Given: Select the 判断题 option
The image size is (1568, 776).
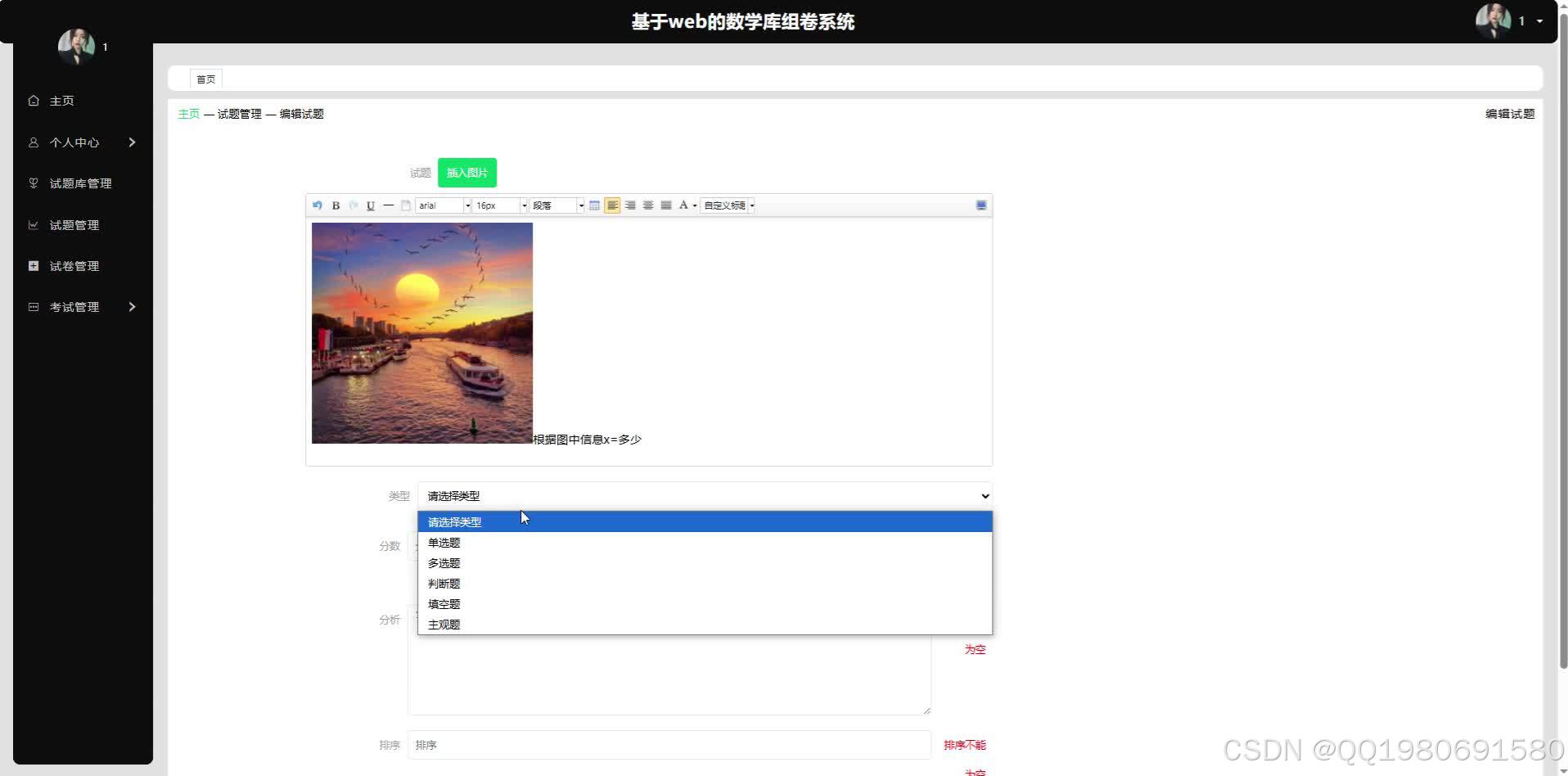Looking at the screenshot, I should (x=705, y=584).
